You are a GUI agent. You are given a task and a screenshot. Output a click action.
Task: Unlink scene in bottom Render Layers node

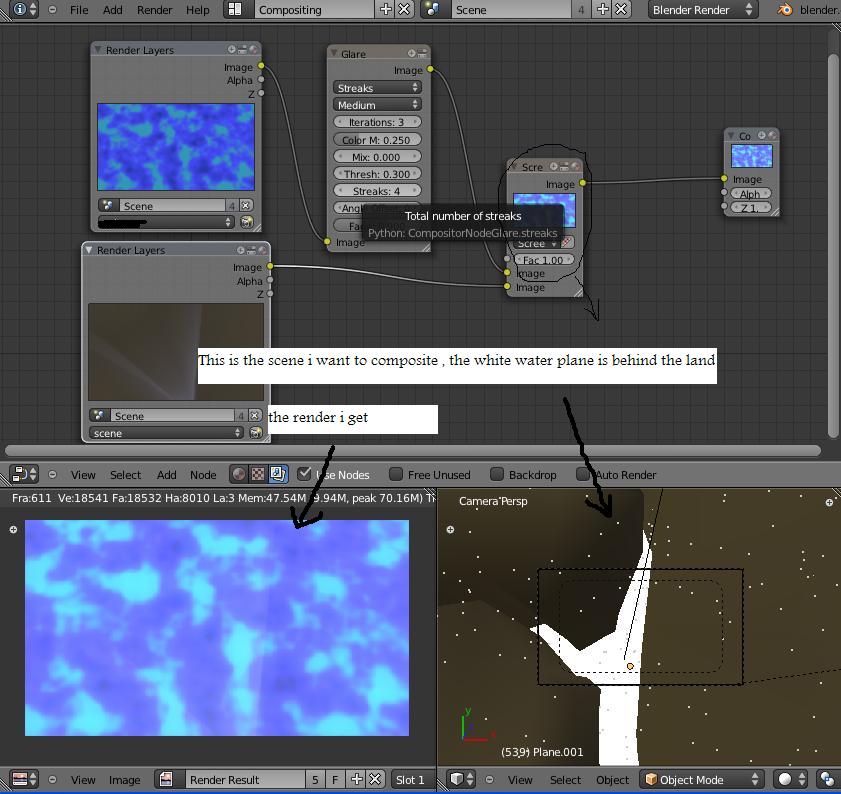click(x=255, y=415)
